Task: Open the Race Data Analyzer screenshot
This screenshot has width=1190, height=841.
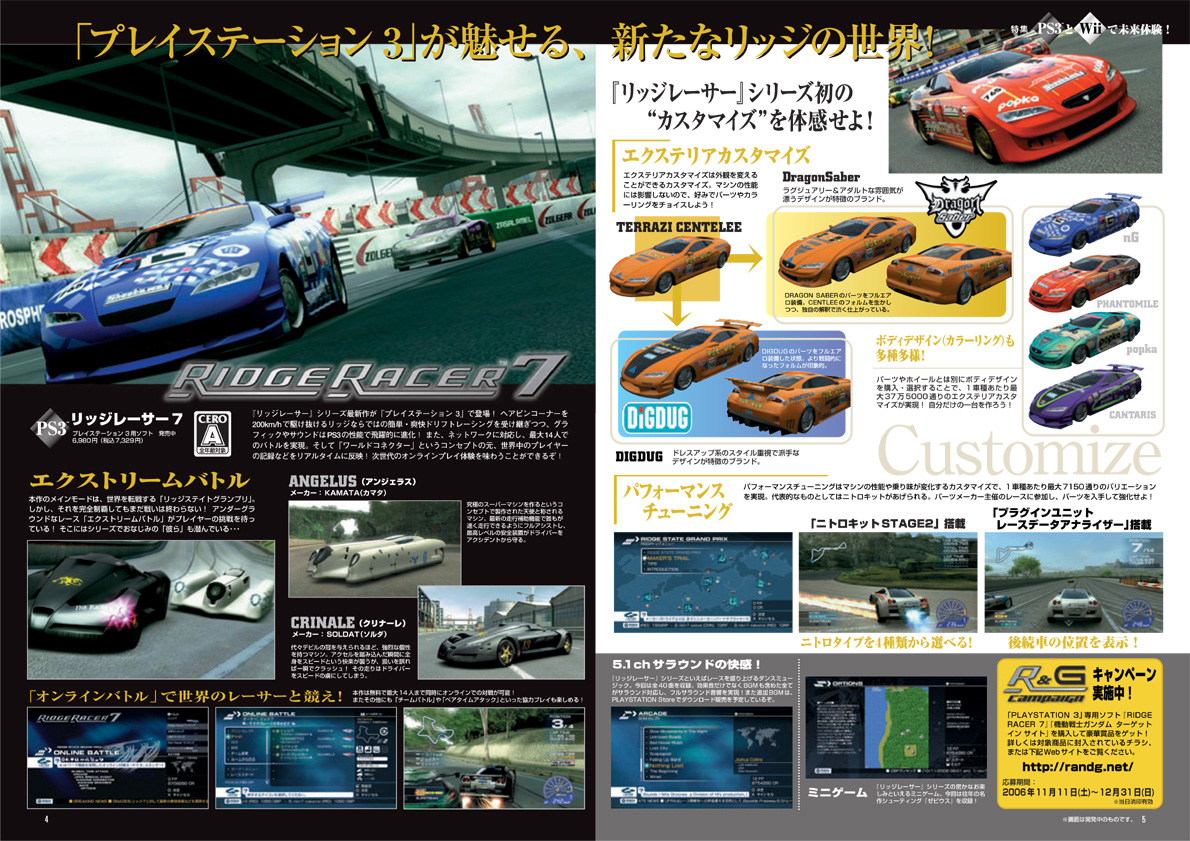Action: pos(1074,581)
